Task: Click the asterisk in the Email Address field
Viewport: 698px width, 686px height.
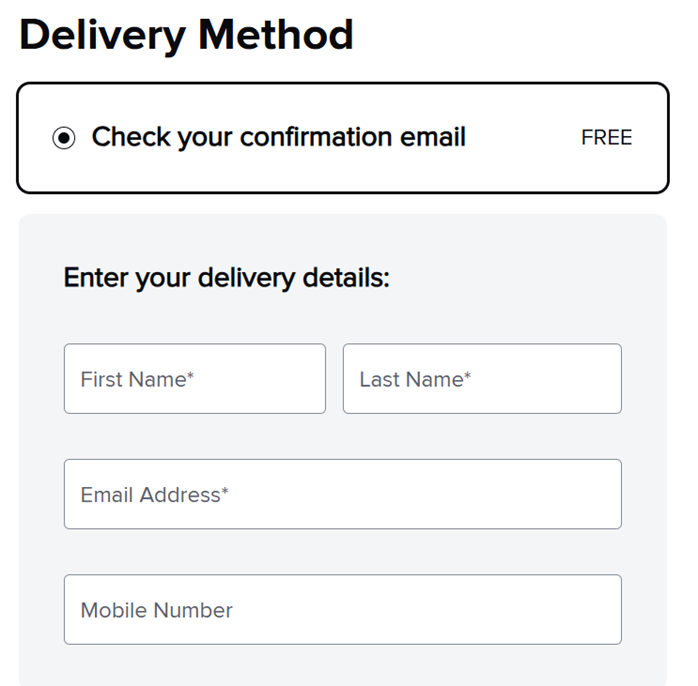Action: (x=225, y=491)
